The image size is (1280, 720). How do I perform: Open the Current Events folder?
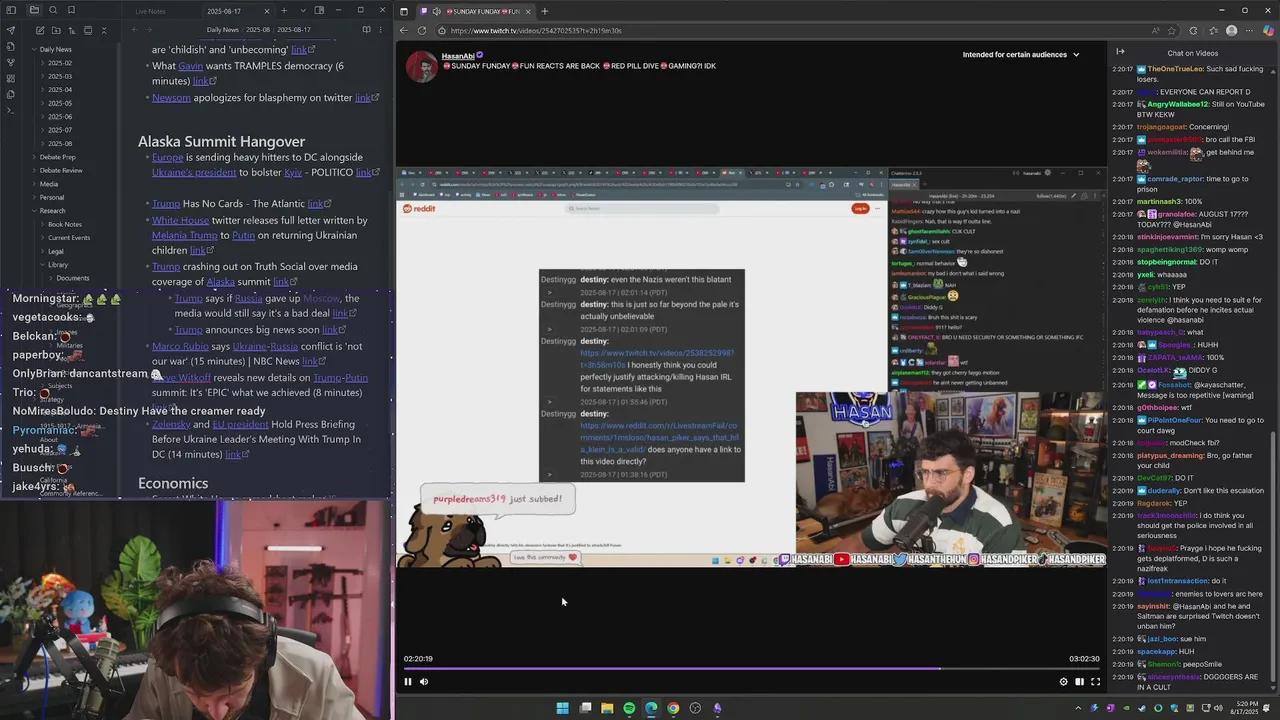point(69,238)
